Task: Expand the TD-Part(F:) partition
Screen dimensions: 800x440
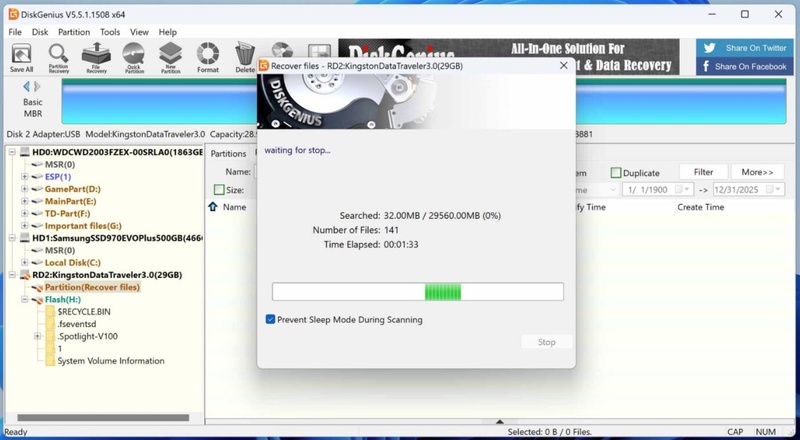Action: tap(24, 213)
